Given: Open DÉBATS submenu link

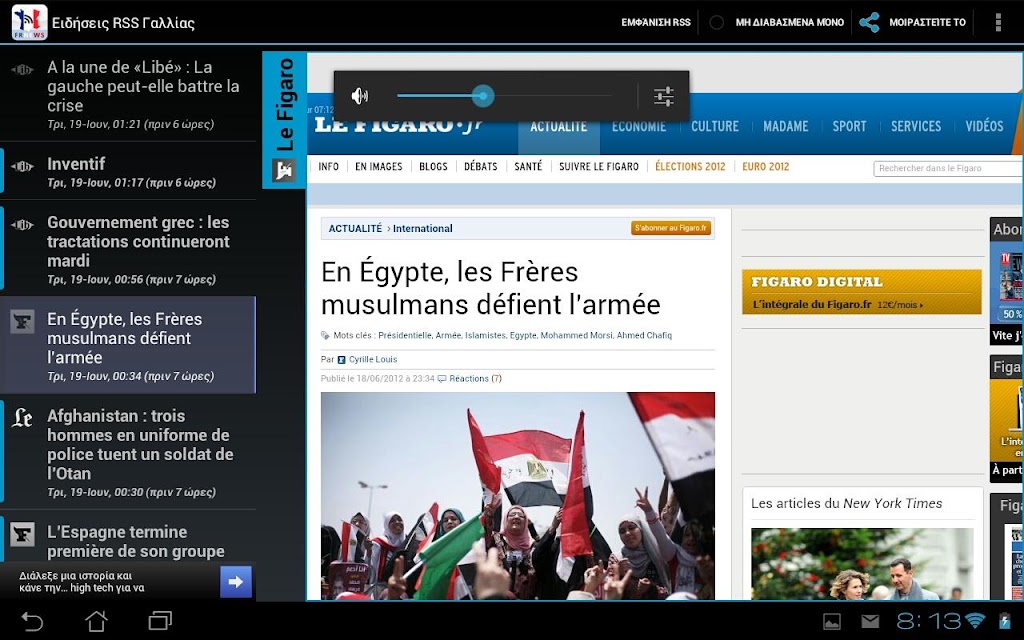Looking at the screenshot, I should pos(481,167).
